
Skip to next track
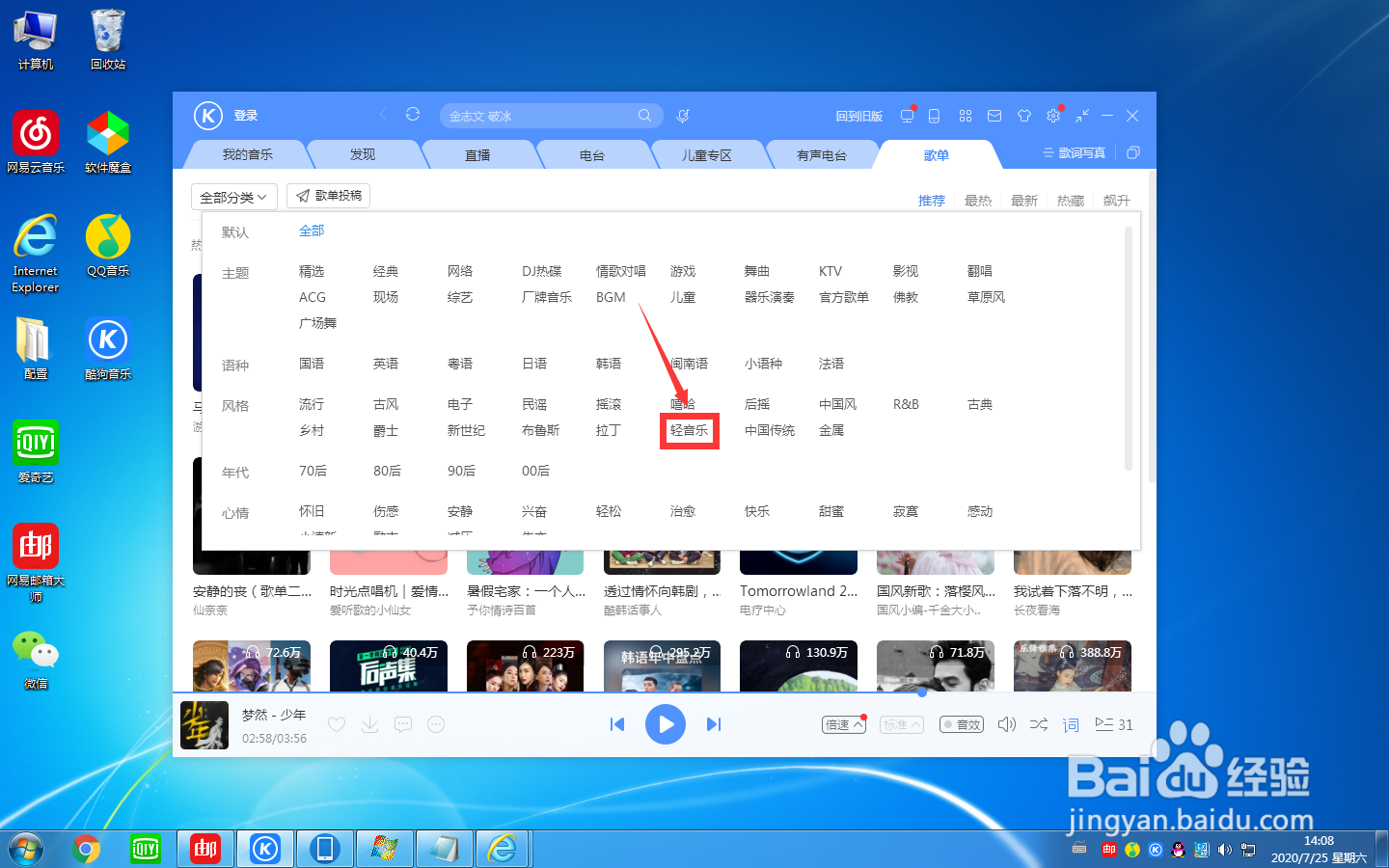point(714,724)
